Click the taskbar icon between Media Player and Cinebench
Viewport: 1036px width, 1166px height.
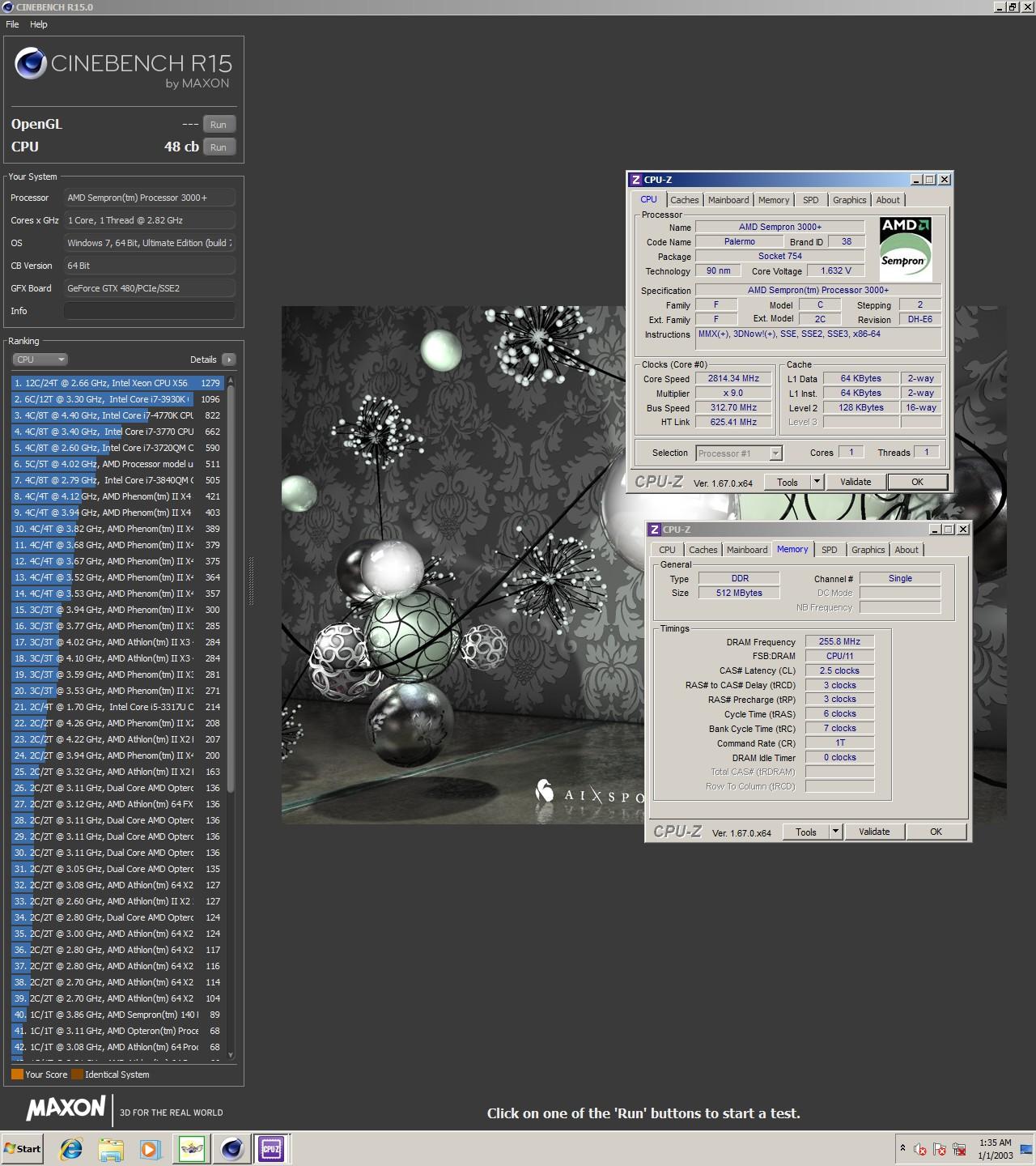(x=192, y=1148)
